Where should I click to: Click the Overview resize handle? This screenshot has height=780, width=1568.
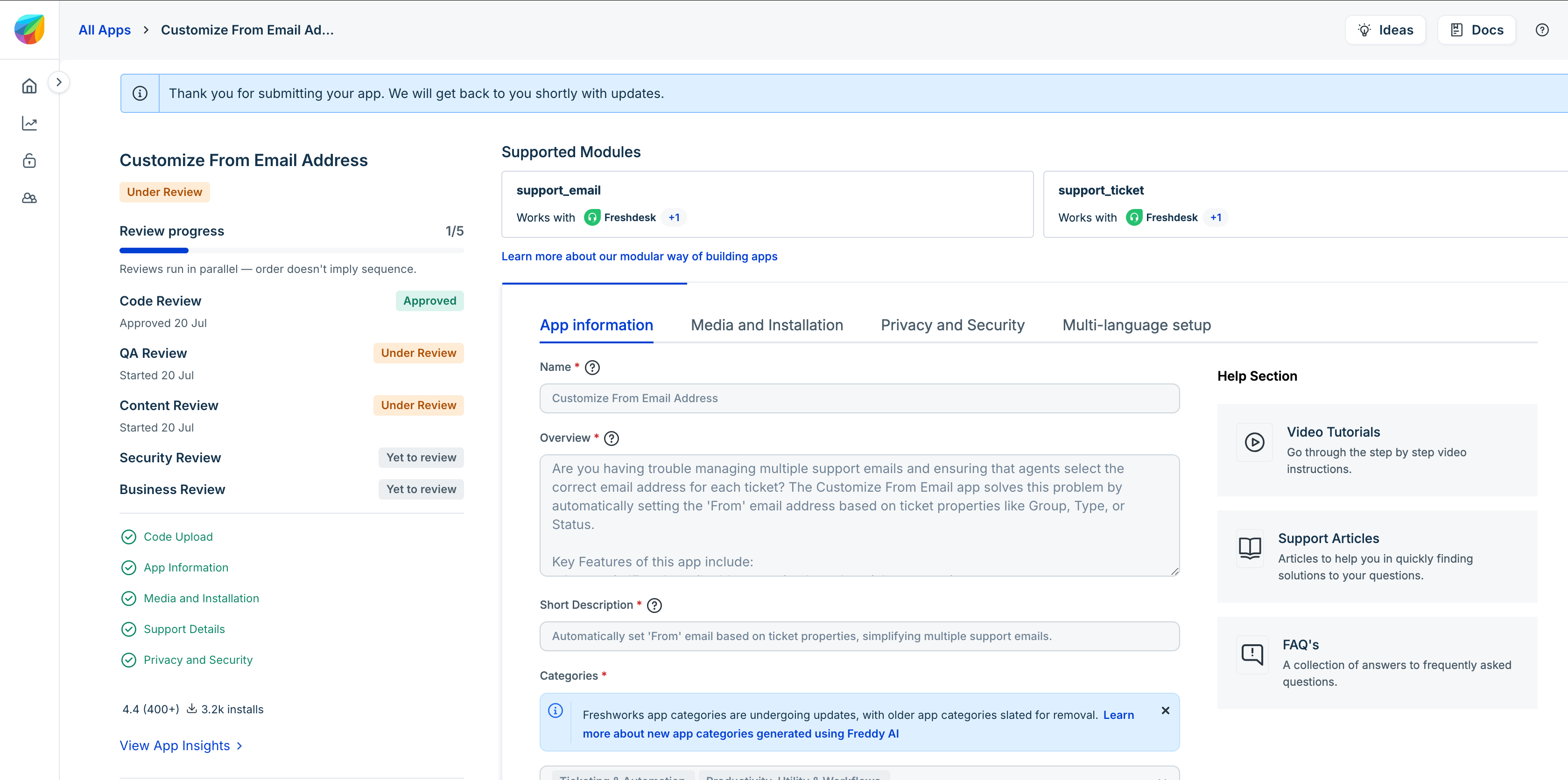click(1174, 571)
